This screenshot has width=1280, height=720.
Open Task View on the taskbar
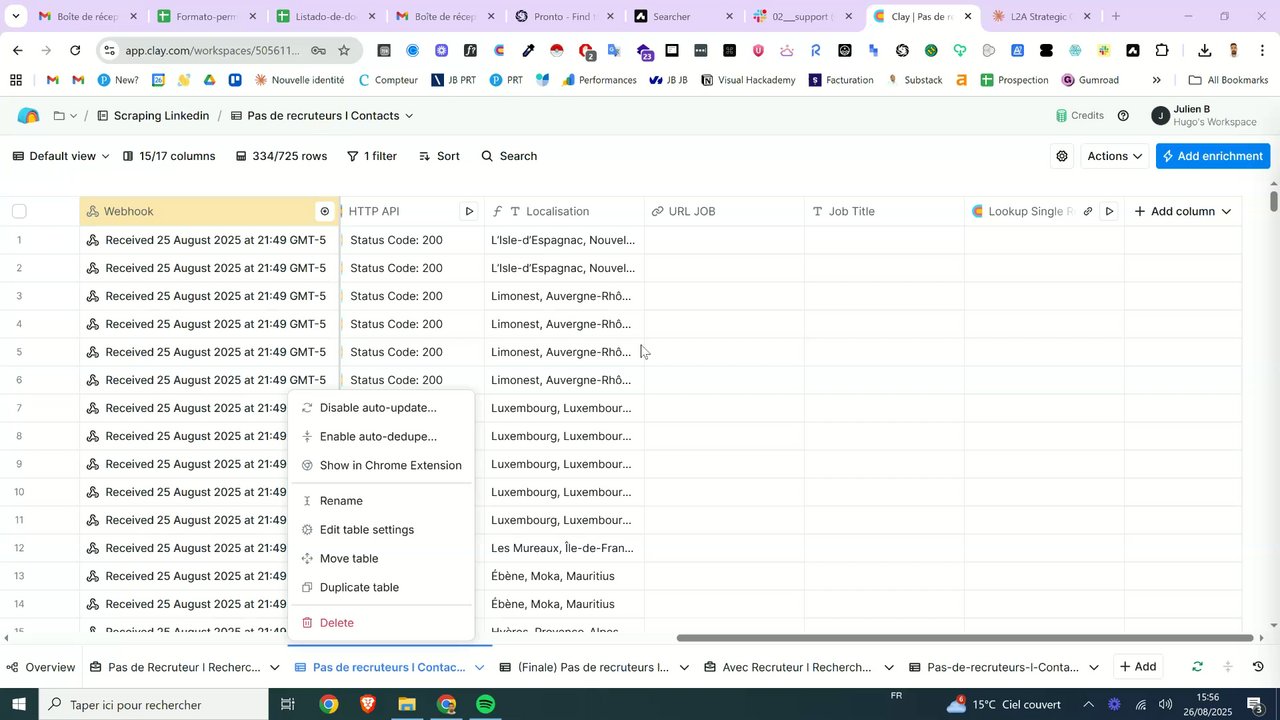tap(287, 705)
